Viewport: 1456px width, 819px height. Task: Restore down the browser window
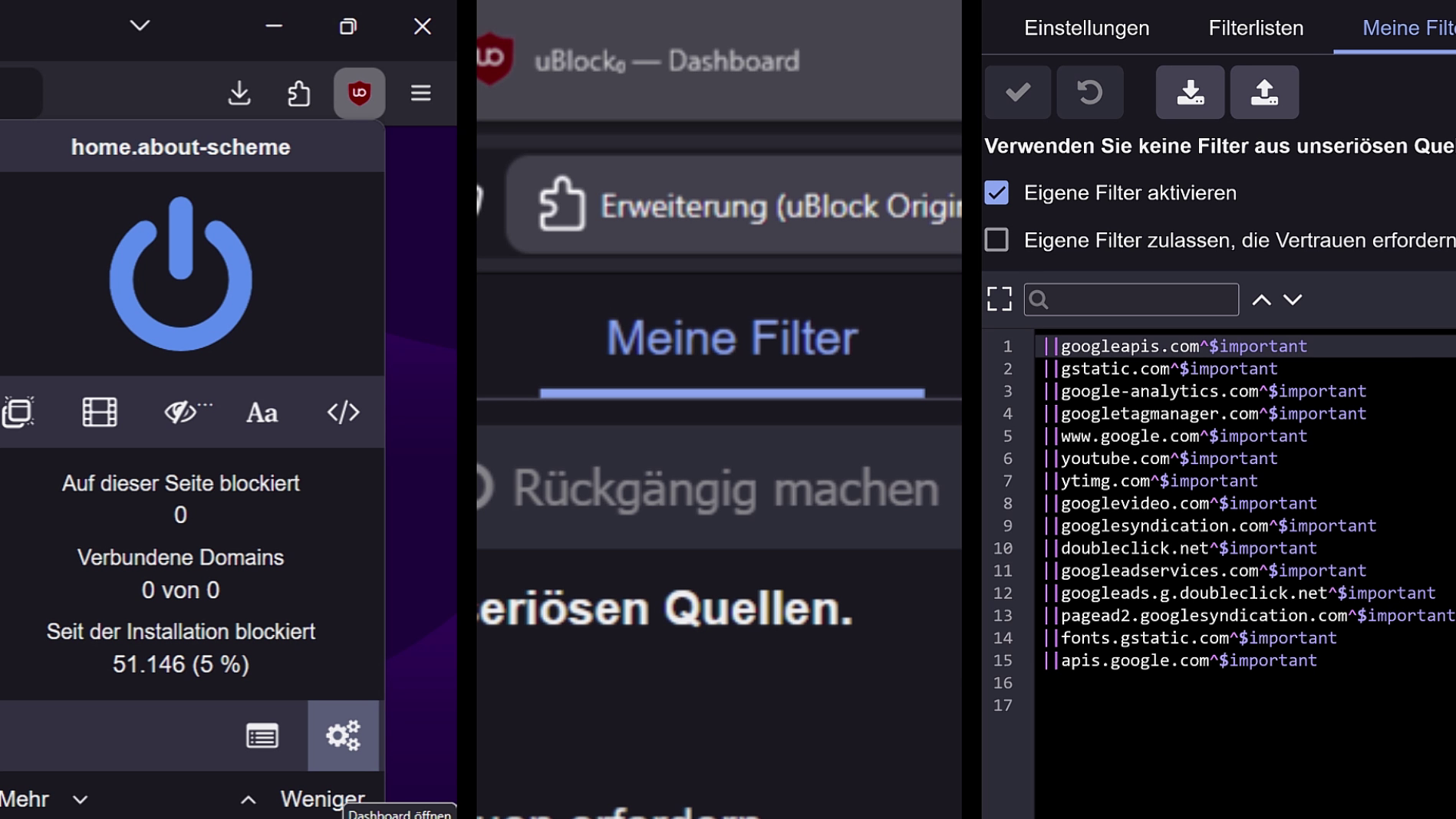(x=348, y=26)
